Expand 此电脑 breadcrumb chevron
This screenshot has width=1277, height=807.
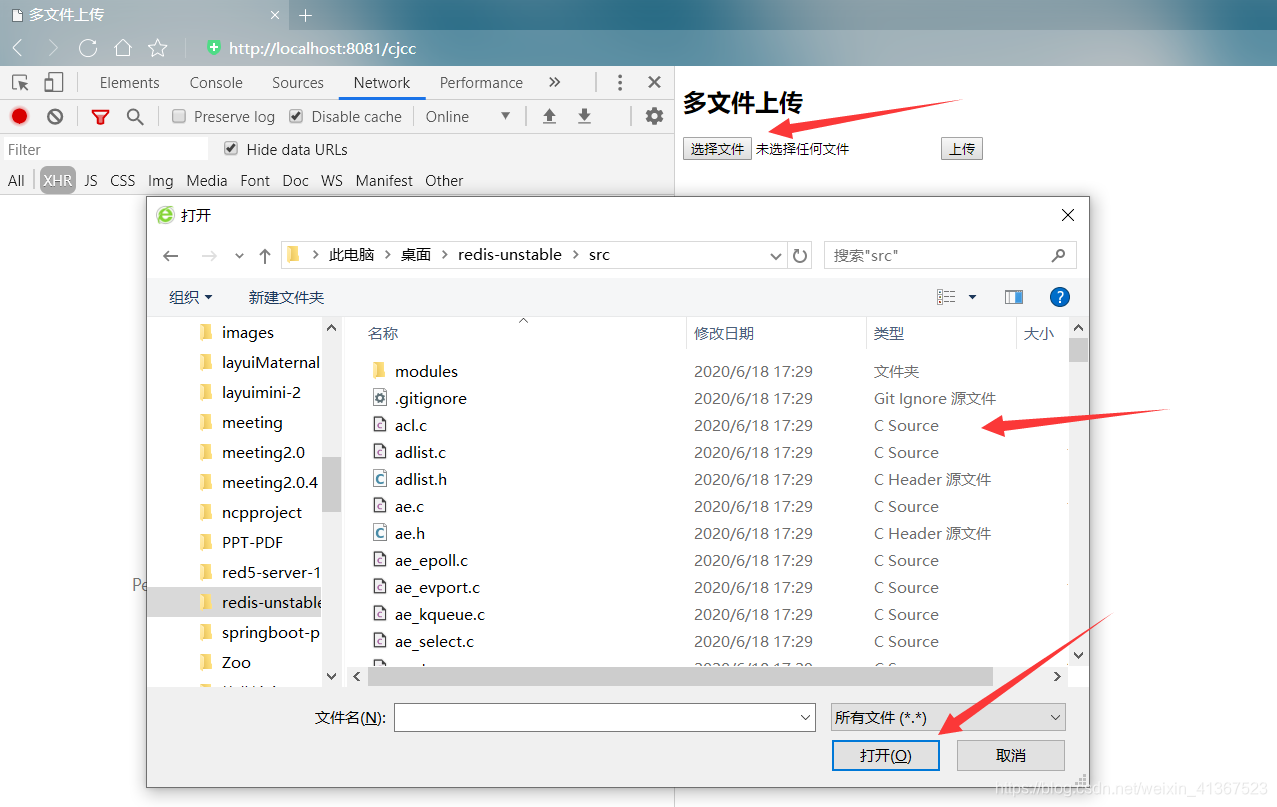pos(389,255)
